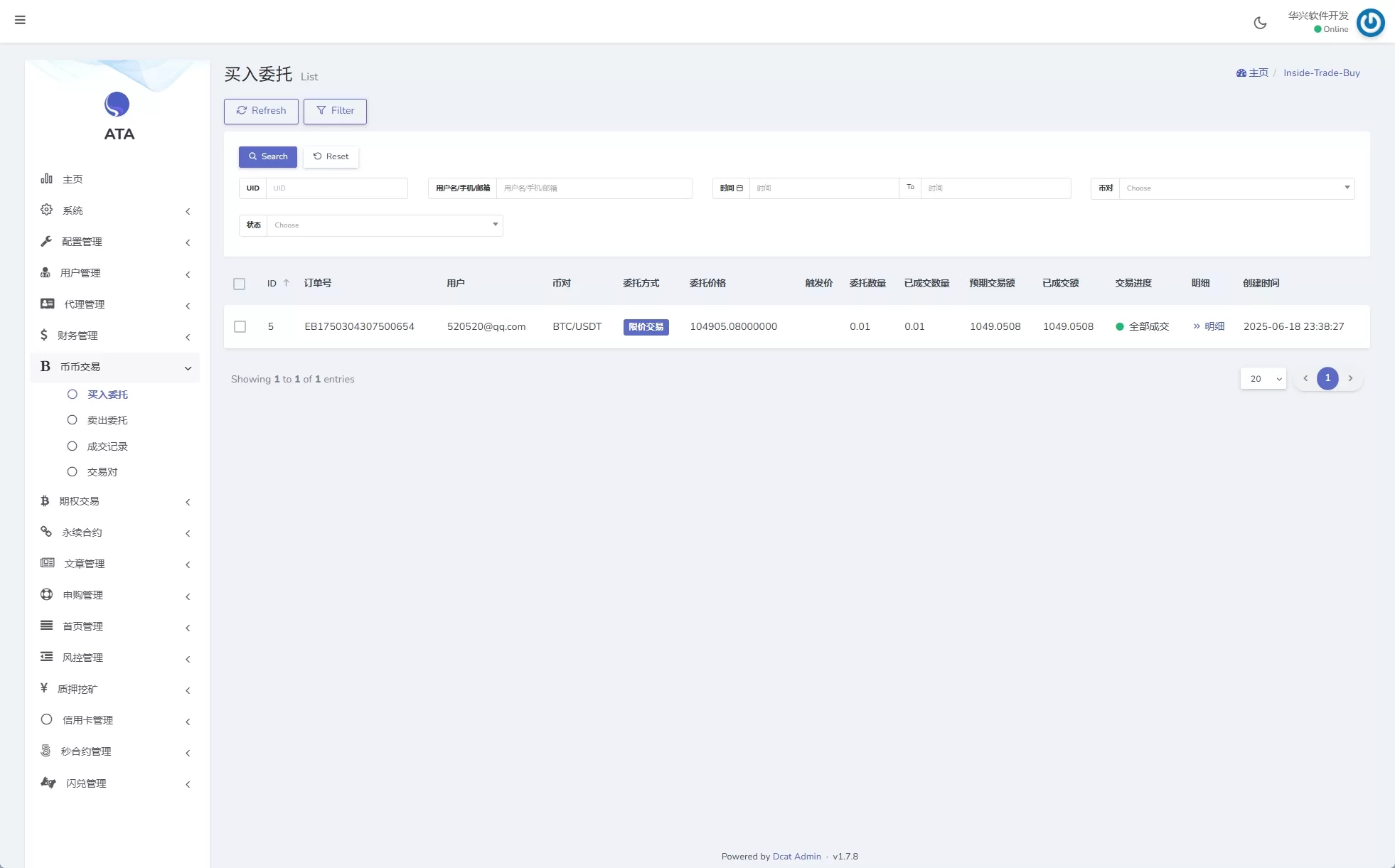Click the 系统 gear icon

coord(47,210)
